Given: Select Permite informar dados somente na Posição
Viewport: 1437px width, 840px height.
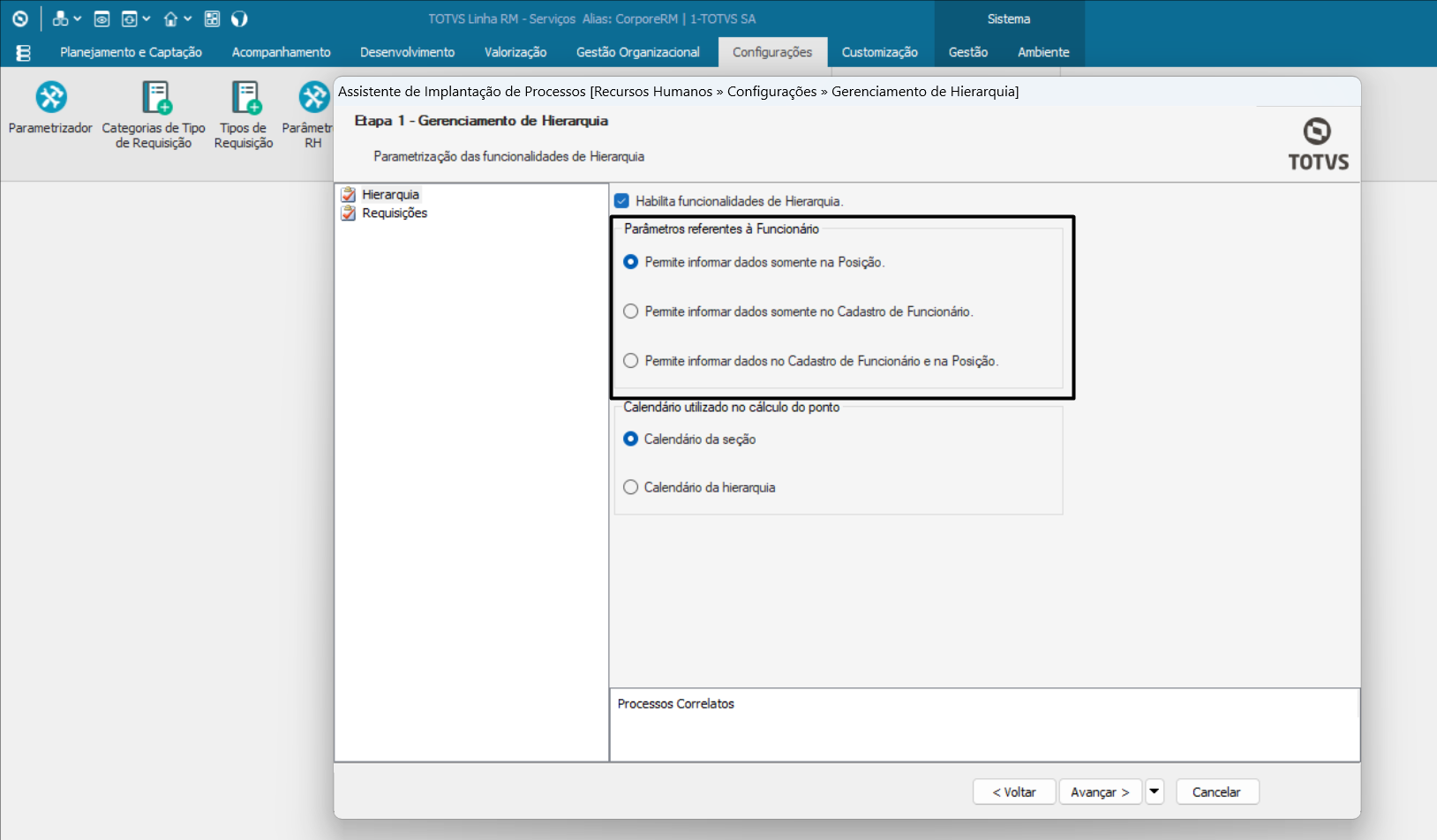Looking at the screenshot, I should click(x=630, y=262).
